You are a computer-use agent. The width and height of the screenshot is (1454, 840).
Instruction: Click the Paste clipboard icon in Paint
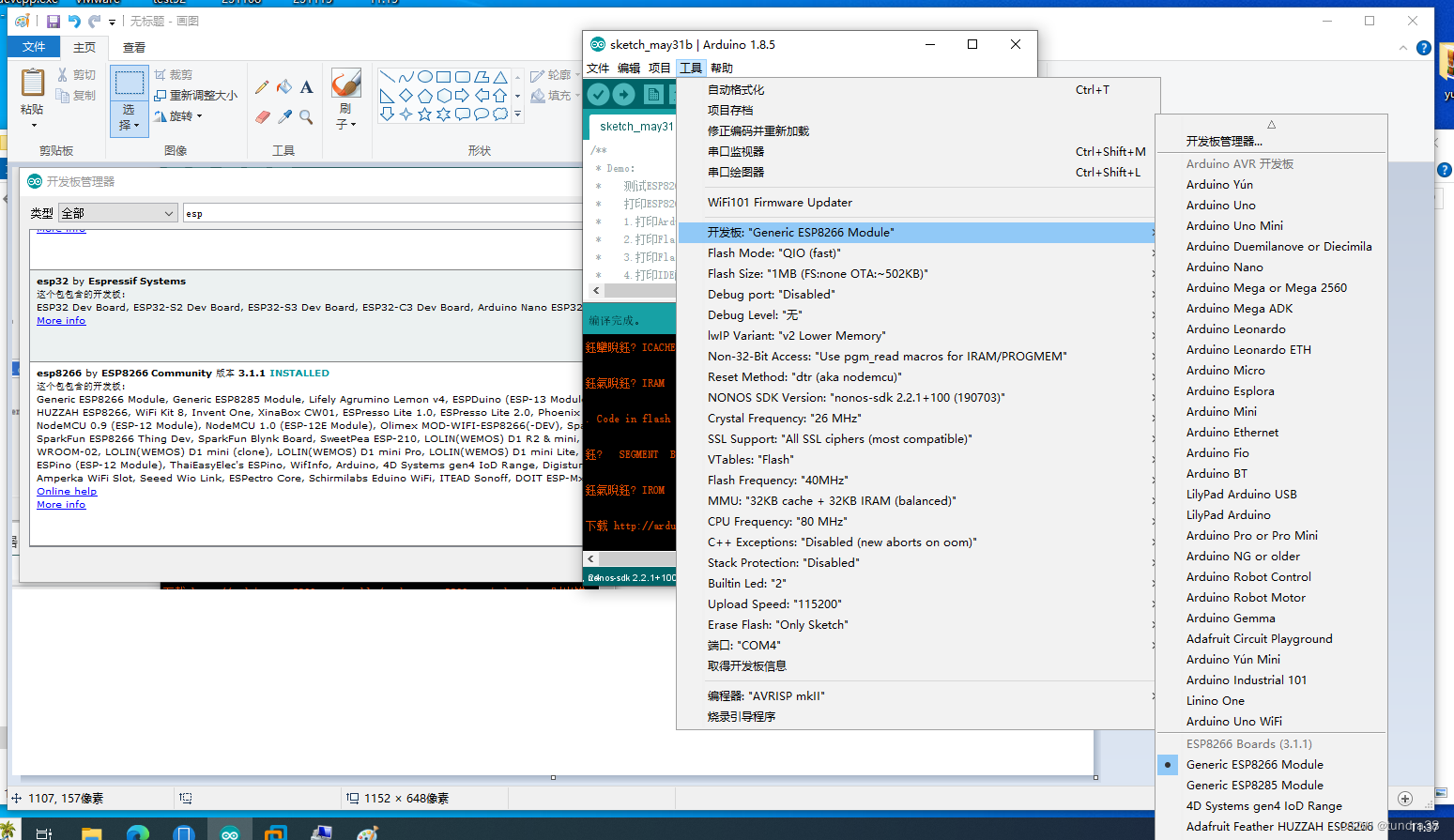click(33, 83)
